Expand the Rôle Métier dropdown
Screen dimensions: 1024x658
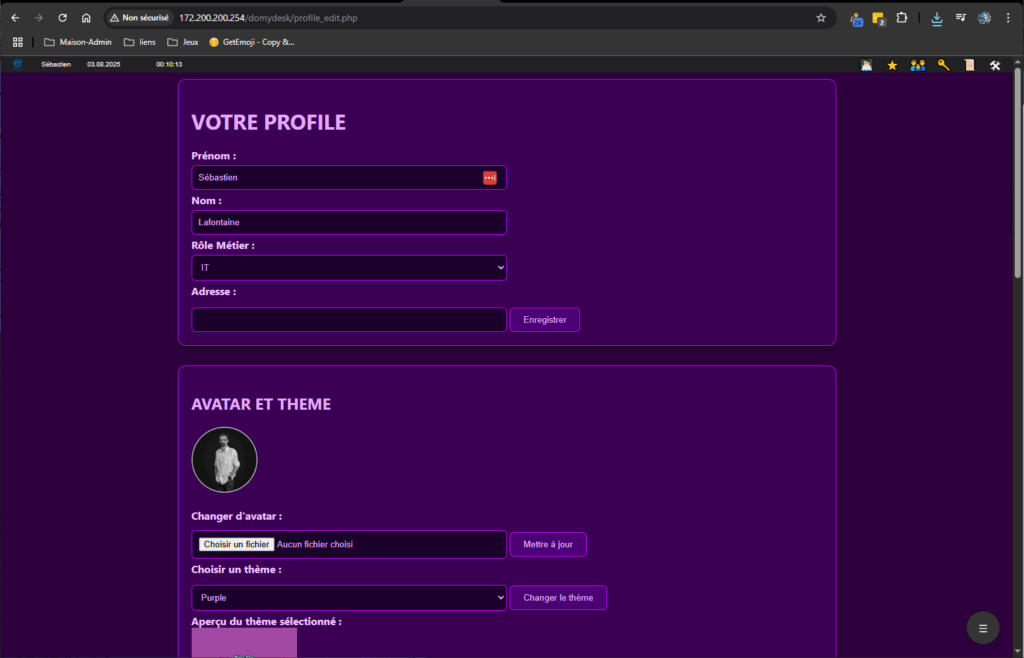(x=348, y=268)
